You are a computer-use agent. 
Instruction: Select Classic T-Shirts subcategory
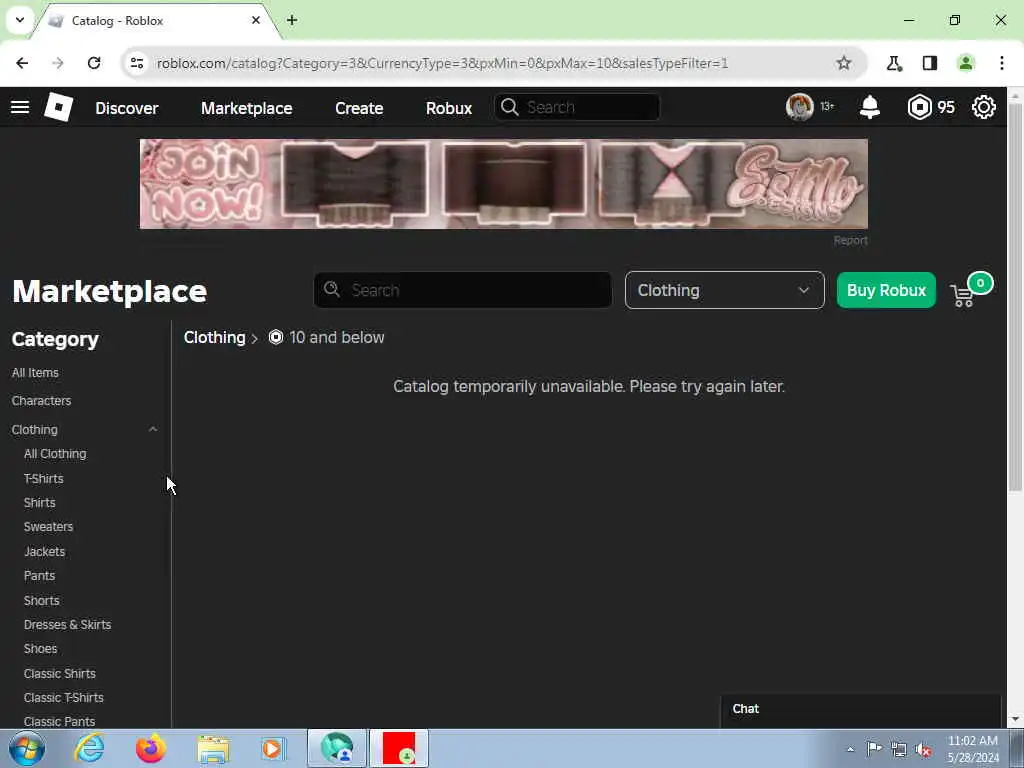63,697
